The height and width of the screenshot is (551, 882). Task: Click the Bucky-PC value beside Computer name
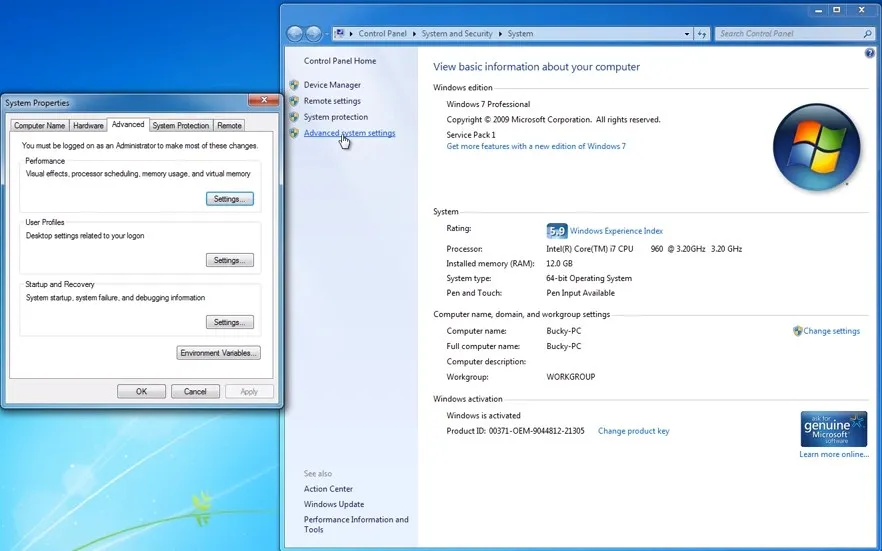click(564, 331)
